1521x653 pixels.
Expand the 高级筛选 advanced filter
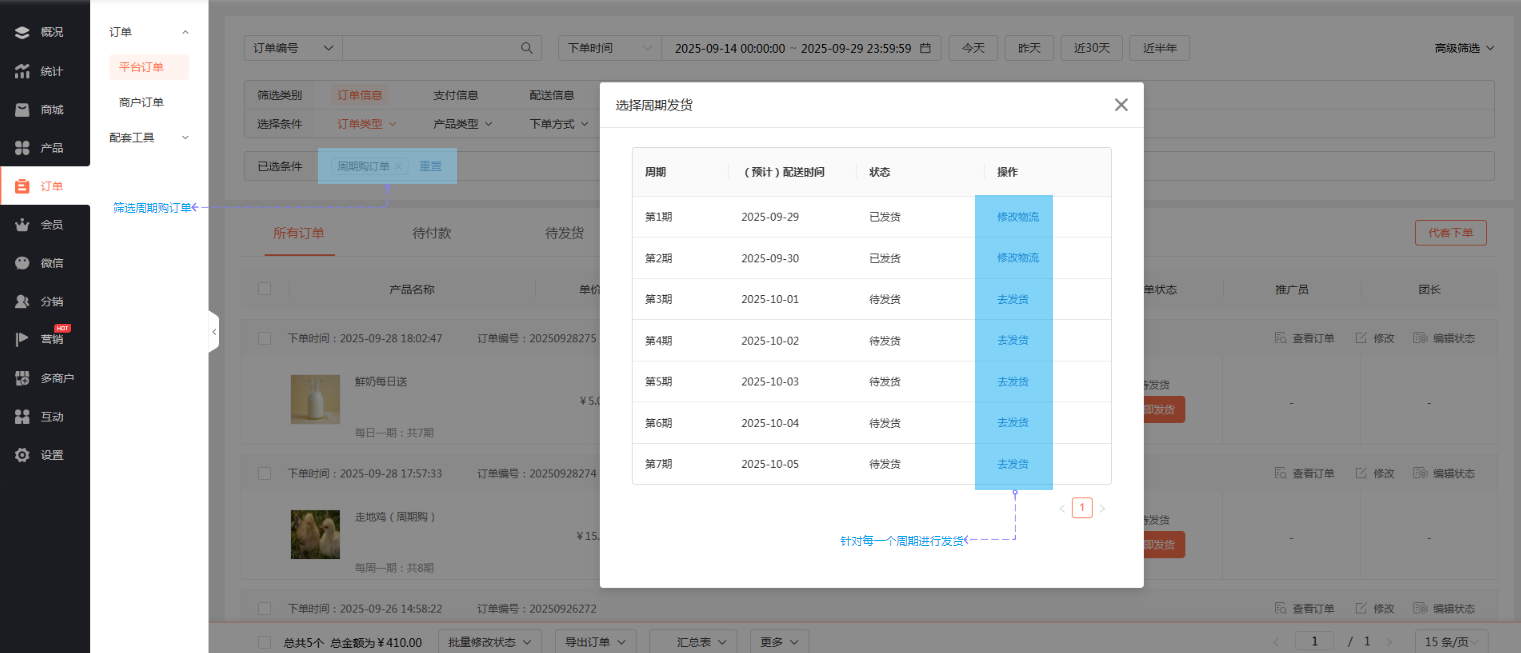coord(1464,48)
